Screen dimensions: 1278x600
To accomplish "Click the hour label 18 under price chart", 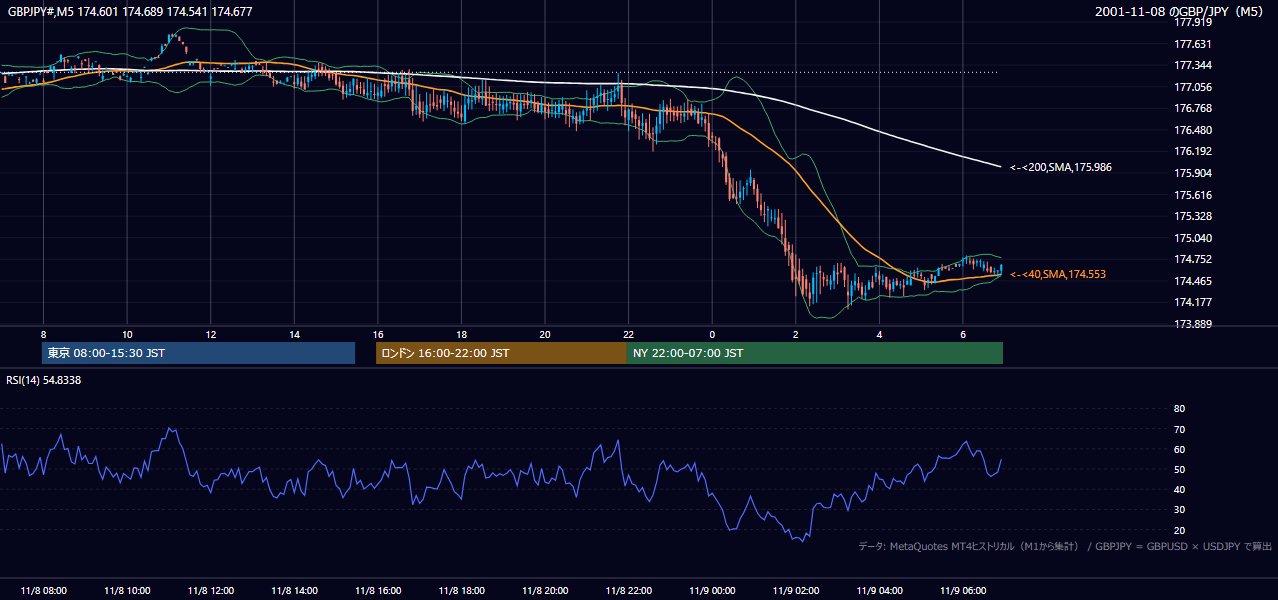I will [x=461, y=334].
